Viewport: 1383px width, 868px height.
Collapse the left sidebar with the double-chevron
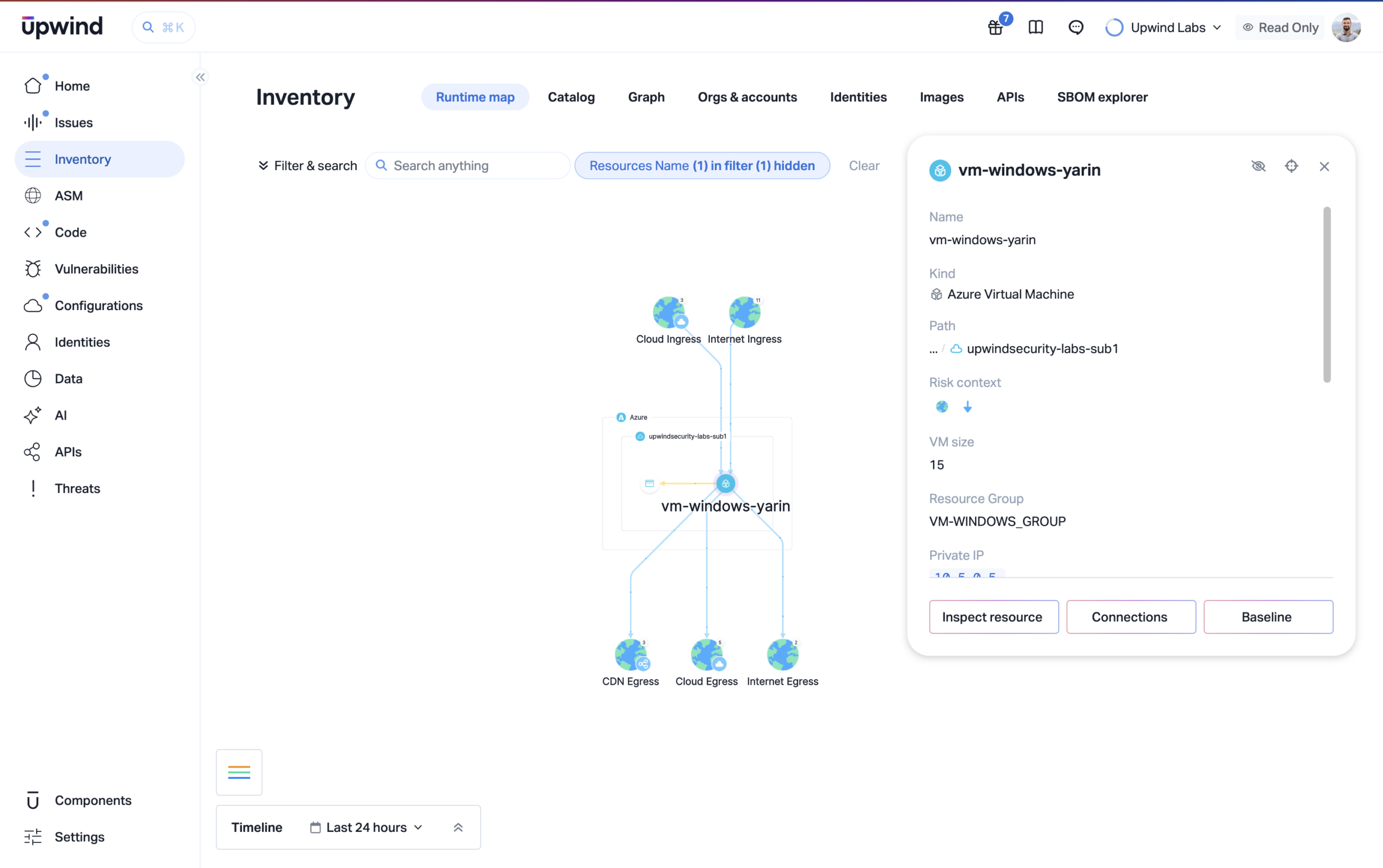point(200,77)
